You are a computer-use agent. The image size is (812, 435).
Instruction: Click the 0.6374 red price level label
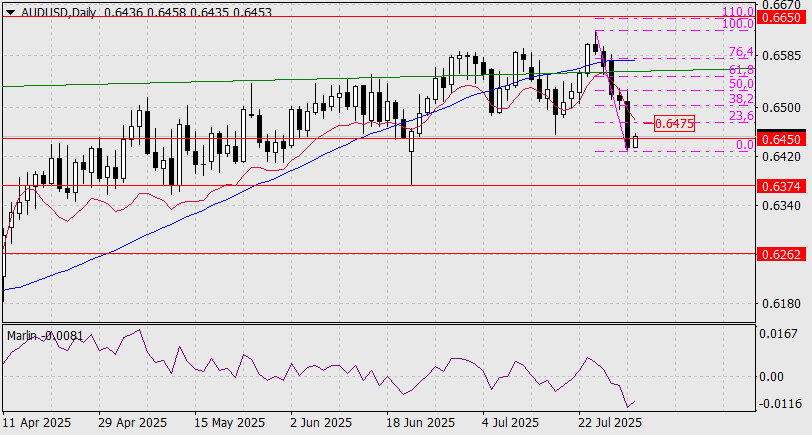click(x=781, y=186)
